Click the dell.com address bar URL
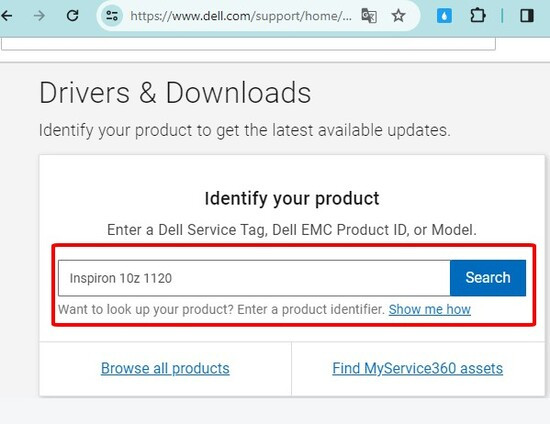This screenshot has height=424, width=550. pyautogui.click(x=241, y=16)
